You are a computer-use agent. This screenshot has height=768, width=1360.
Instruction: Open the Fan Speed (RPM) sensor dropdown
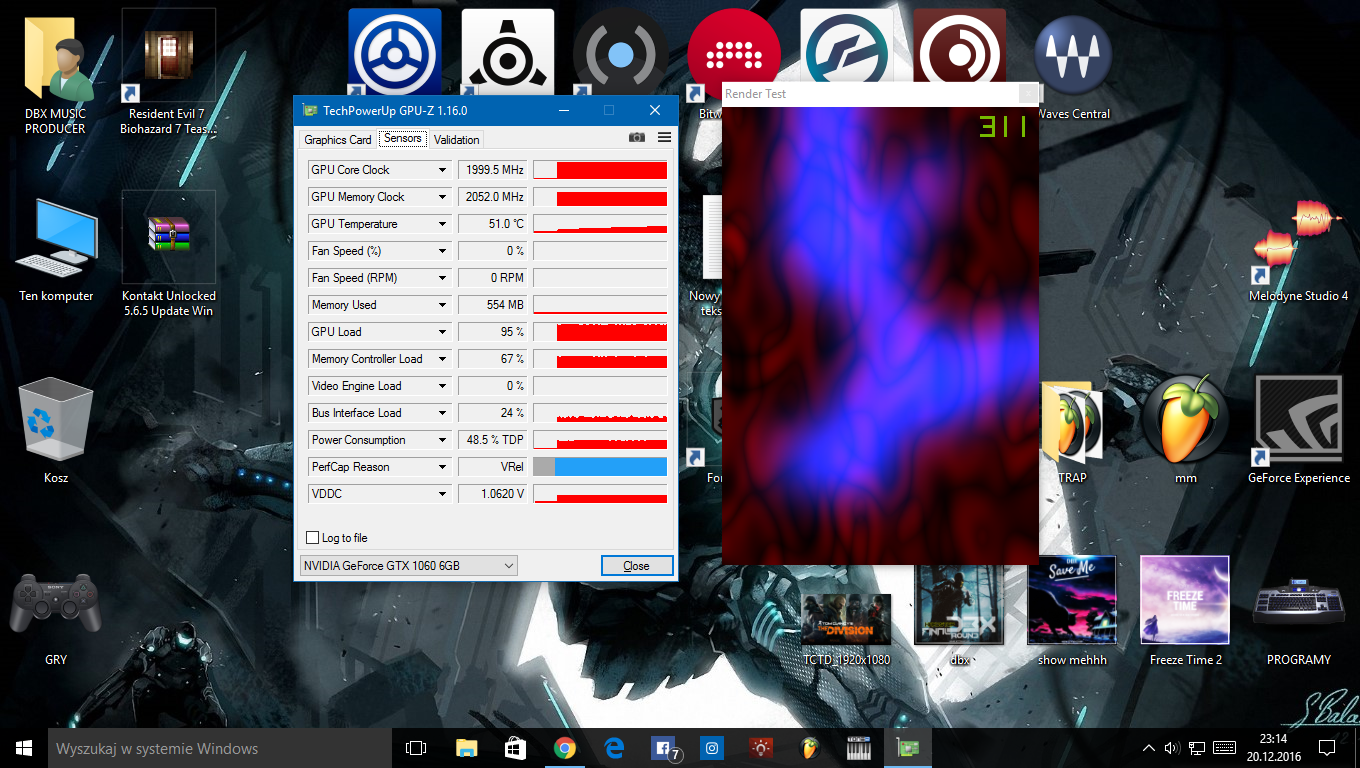(x=442, y=278)
